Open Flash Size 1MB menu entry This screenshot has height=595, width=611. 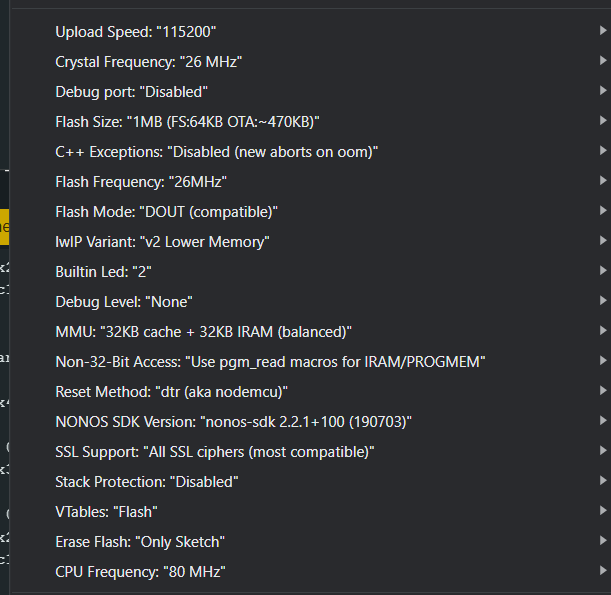coord(311,122)
